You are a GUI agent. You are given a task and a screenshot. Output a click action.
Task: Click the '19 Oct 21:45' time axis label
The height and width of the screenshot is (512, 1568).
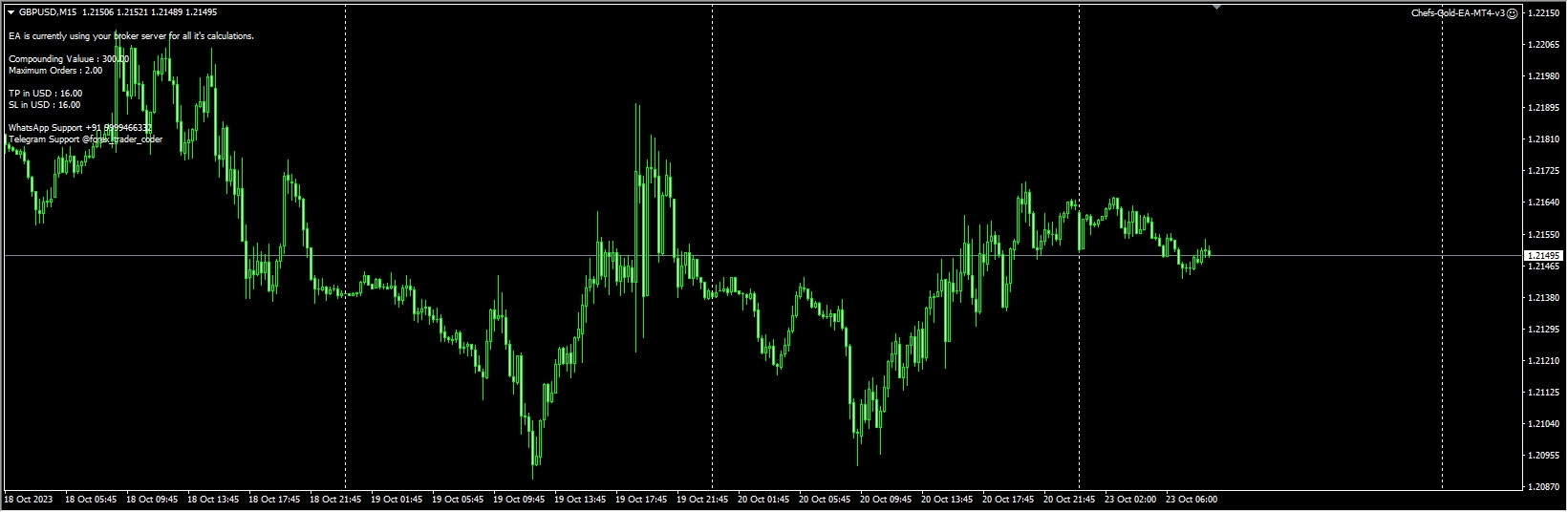click(703, 499)
